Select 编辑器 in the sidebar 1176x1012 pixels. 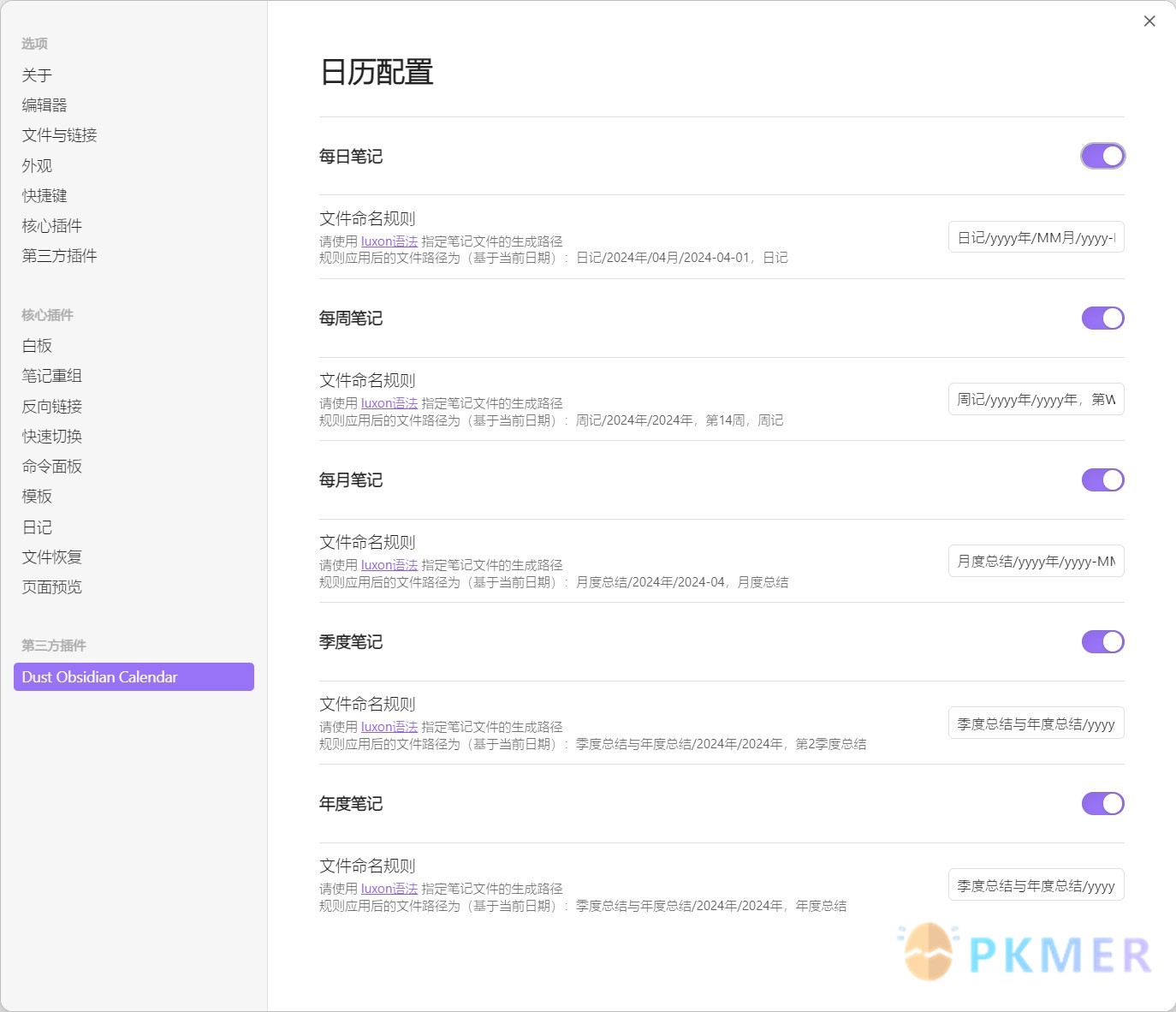[x=45, y=105]
